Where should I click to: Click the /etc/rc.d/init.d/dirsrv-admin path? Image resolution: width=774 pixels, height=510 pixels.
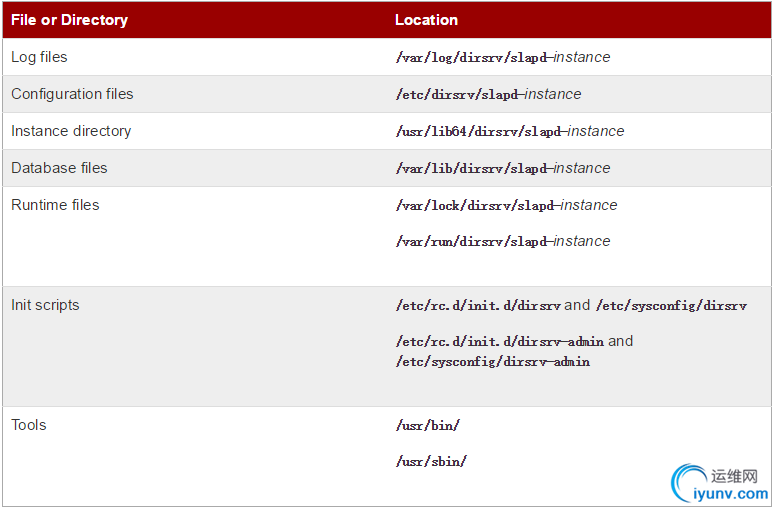coord(500,342)
